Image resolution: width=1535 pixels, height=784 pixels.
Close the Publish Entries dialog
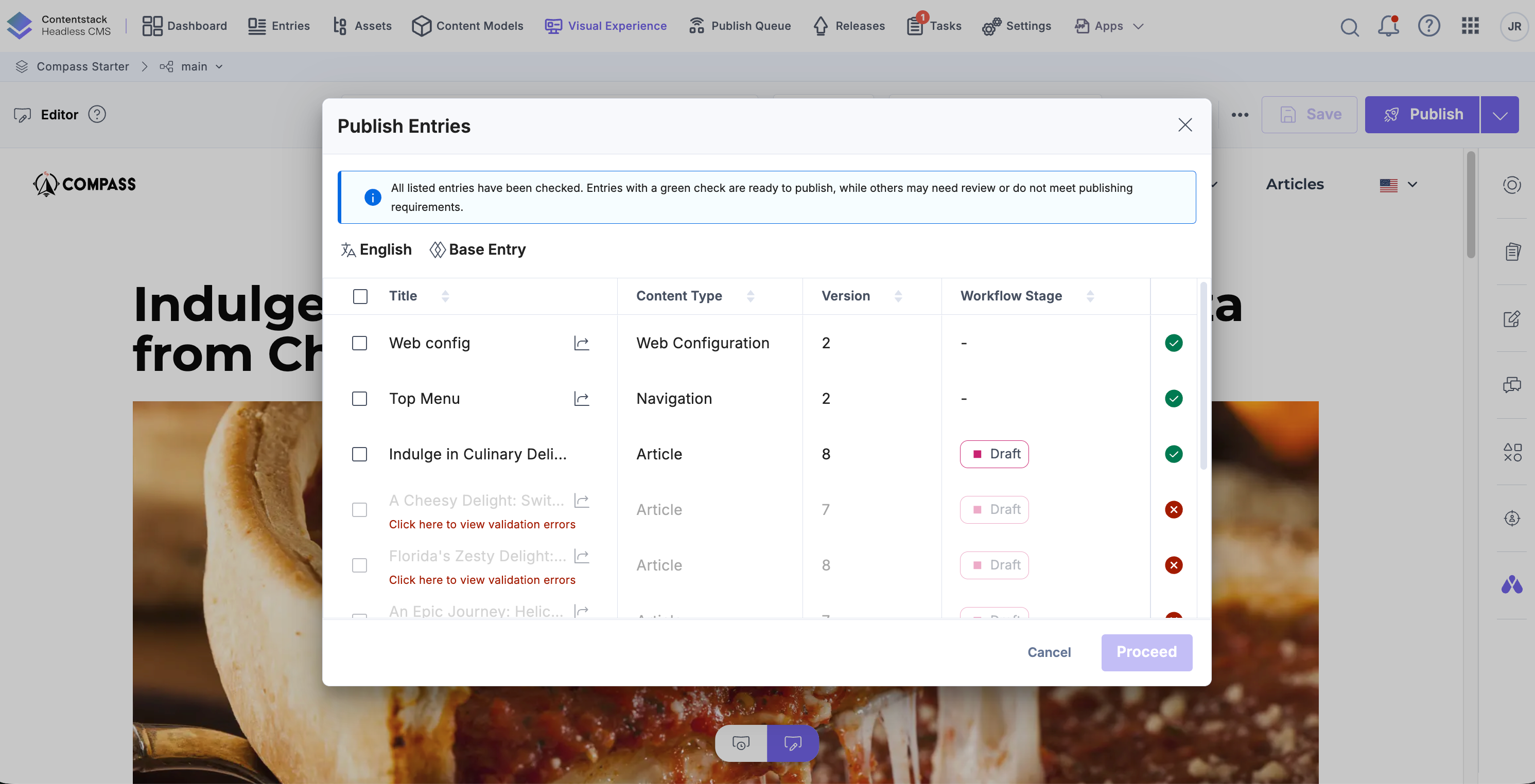pyautogui.click(x=1184, y=125)
